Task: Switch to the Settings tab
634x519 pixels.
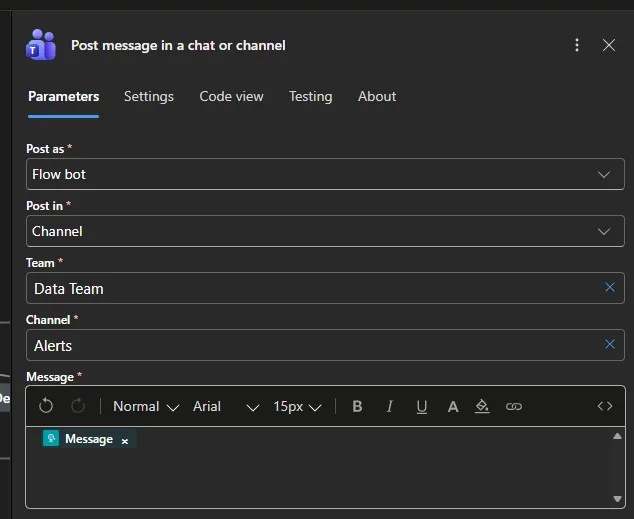Action: 149,96
